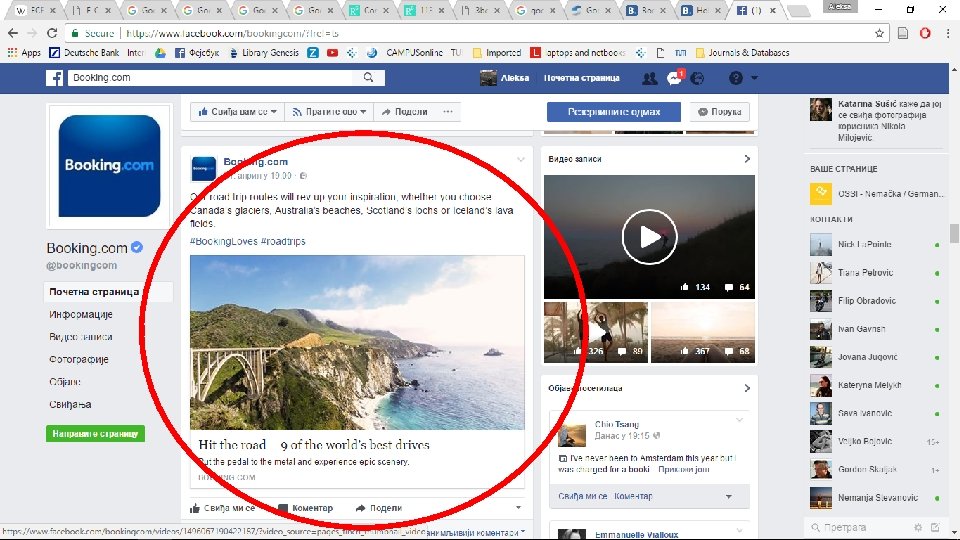Select Videos tab in left menu

point(80,337)
